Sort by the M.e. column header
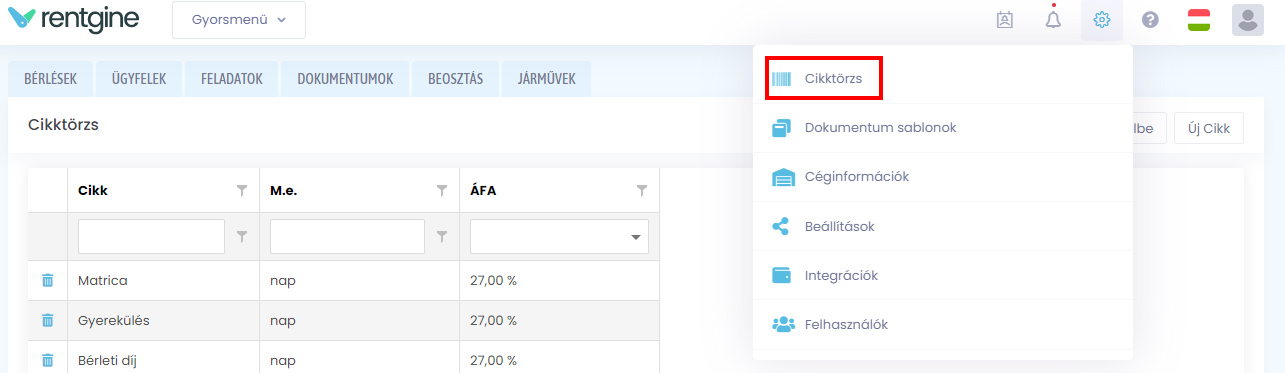Viewport: 1285px width, 373px height. pyautogui.click(x=284, y=190)
